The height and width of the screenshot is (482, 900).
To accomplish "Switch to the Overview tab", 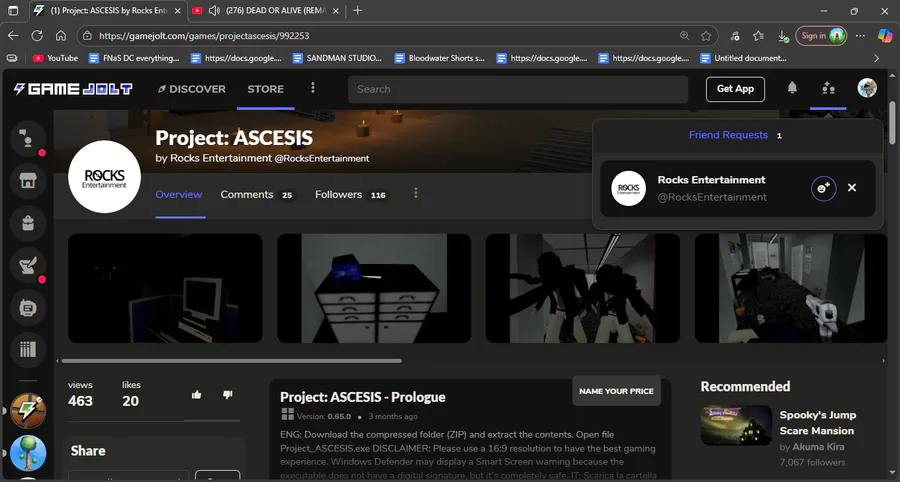I will (179, 195).
